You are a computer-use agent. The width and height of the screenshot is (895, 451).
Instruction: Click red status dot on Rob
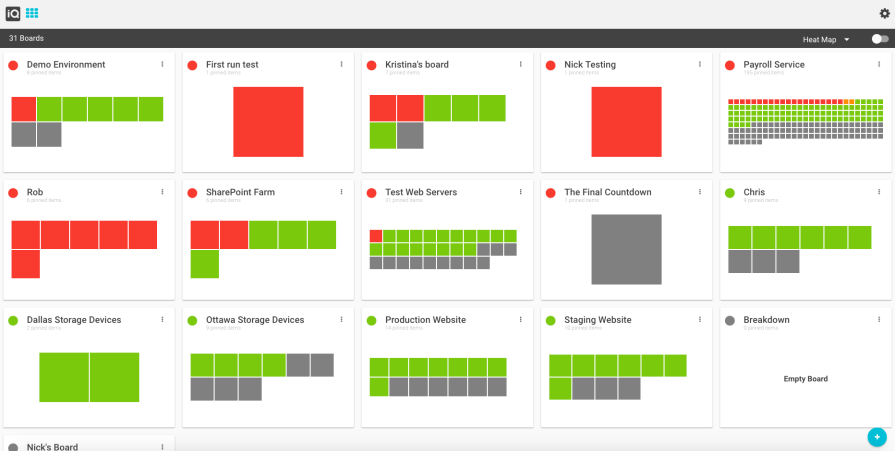(x=13, y=193)
